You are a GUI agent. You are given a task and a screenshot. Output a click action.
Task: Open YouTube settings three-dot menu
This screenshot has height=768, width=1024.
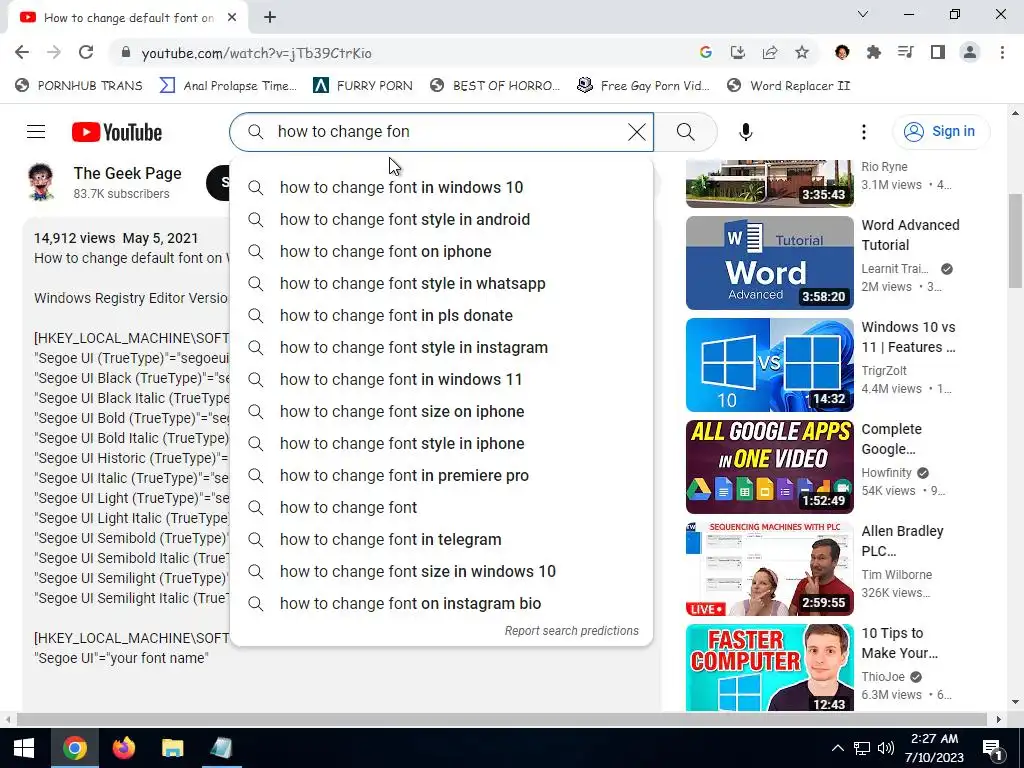pos(863,132)
